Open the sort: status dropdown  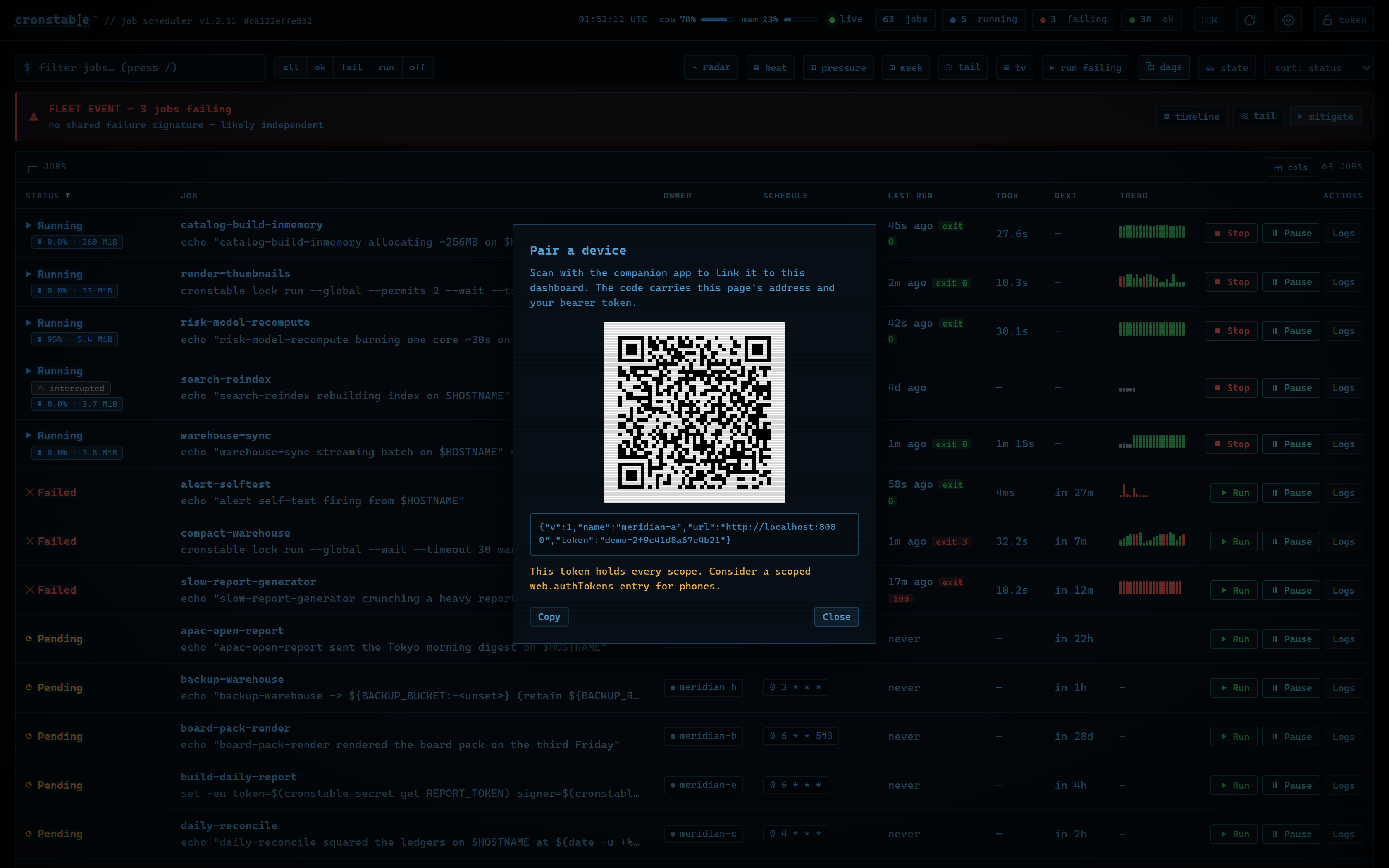pyautogui.click(x=1318, y=68)
